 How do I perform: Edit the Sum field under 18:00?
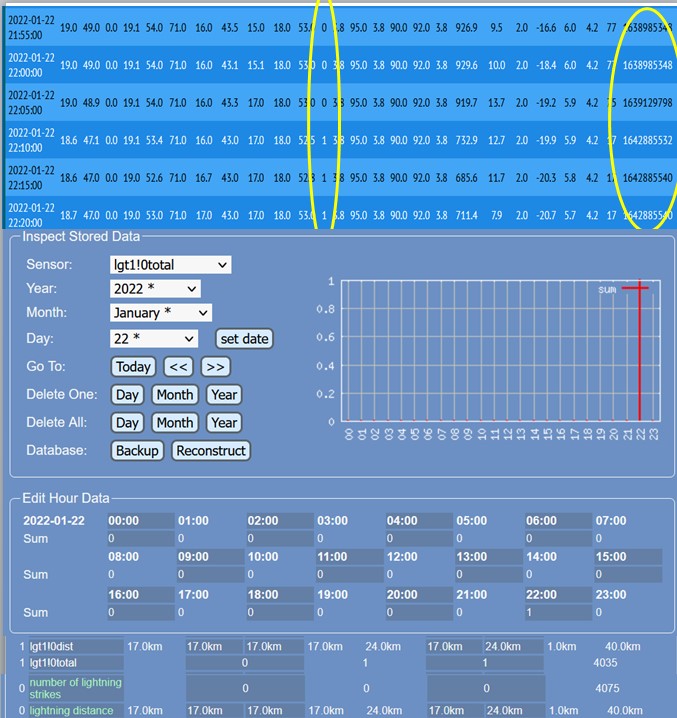tap(280, 612)
